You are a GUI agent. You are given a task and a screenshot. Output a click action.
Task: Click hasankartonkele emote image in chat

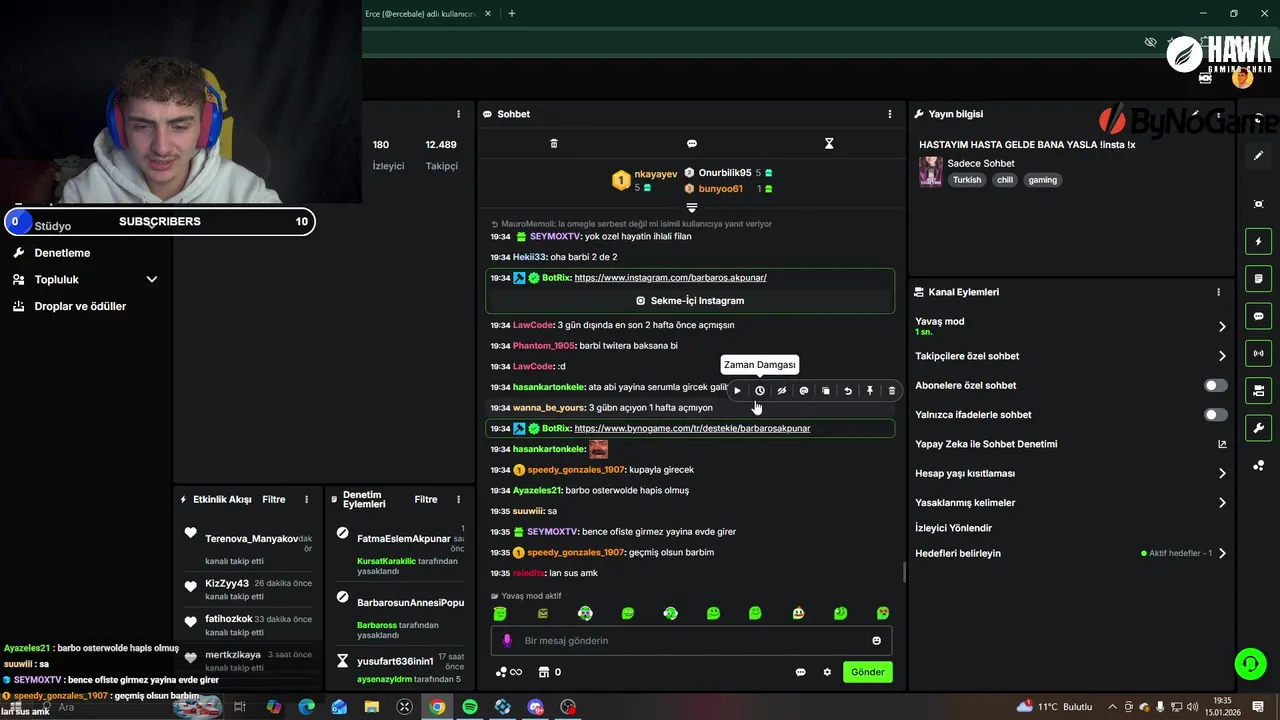(598, 449)
